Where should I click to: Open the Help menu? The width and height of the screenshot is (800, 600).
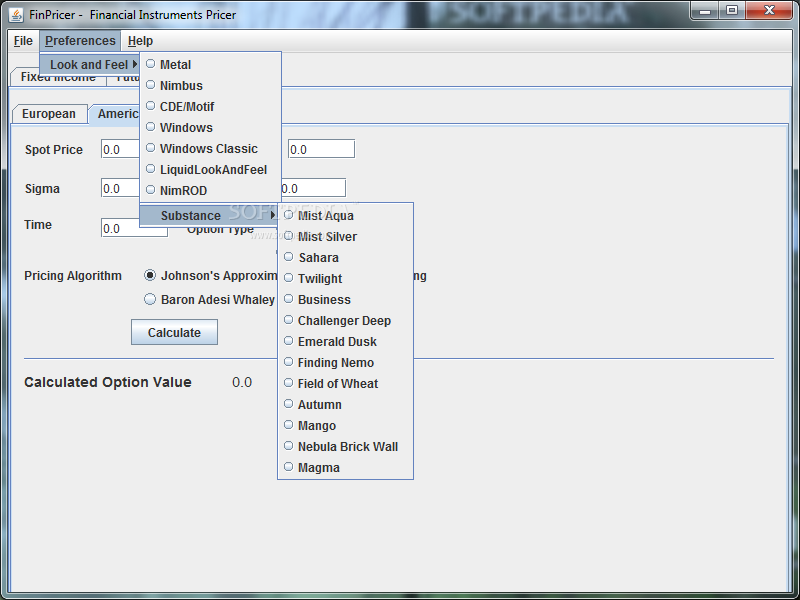pyautogui.click(x=140, y=41)
